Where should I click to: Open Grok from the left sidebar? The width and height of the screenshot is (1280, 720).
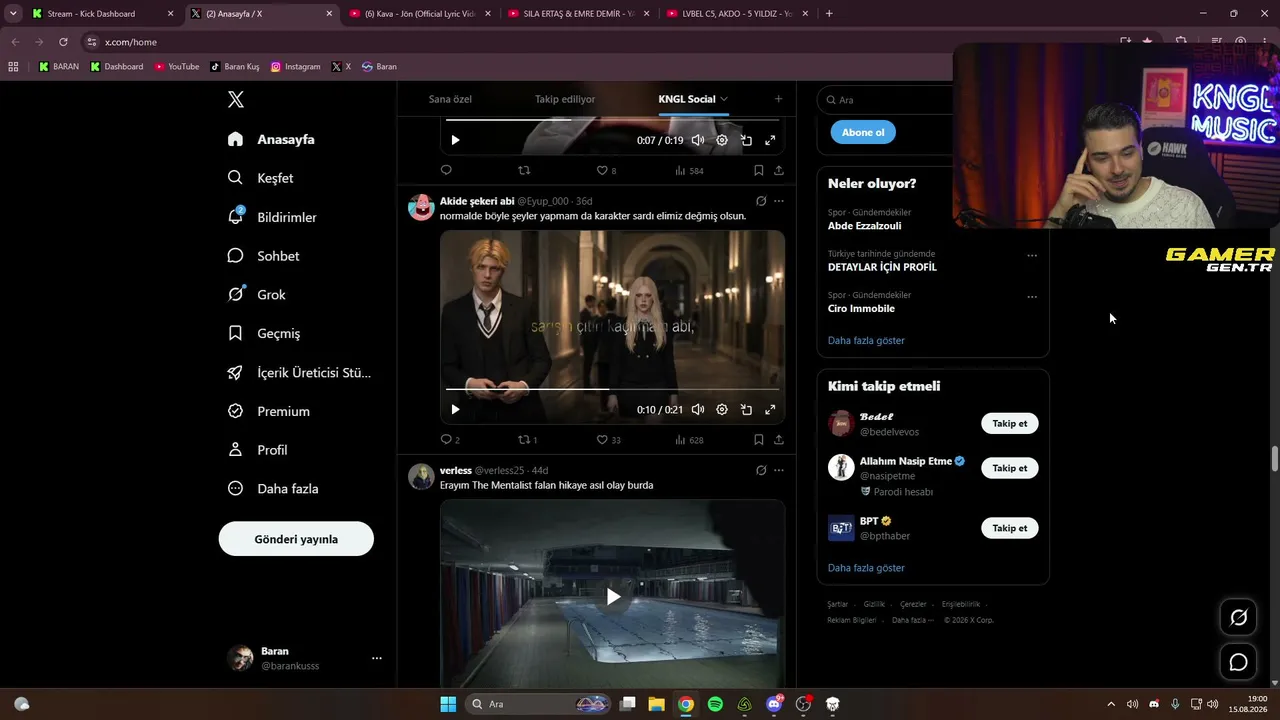pyautogui.click(x=257, y=295)
